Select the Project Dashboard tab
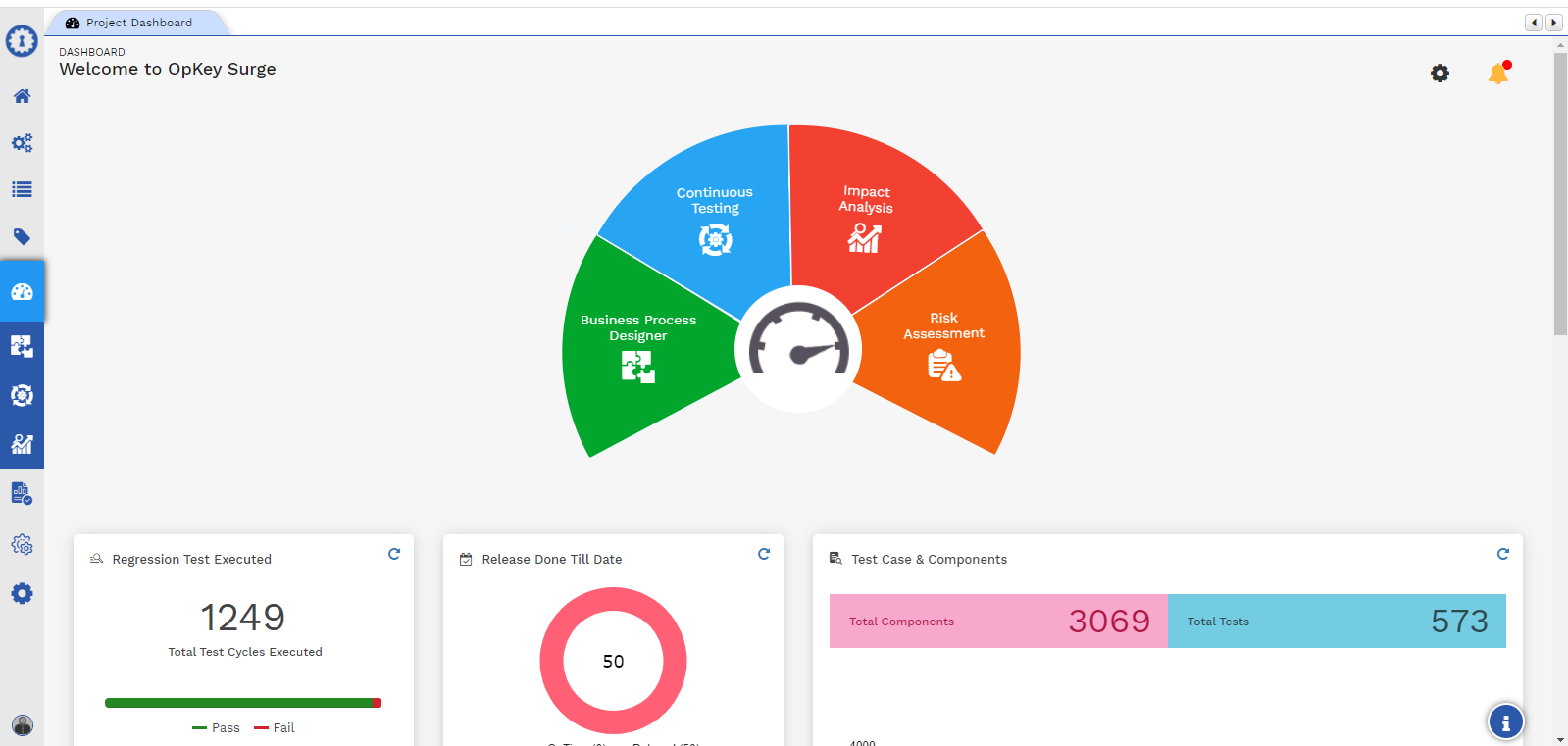Image resolution: width=1568 pixels, height=746 pixels. [x=137, y=23]
